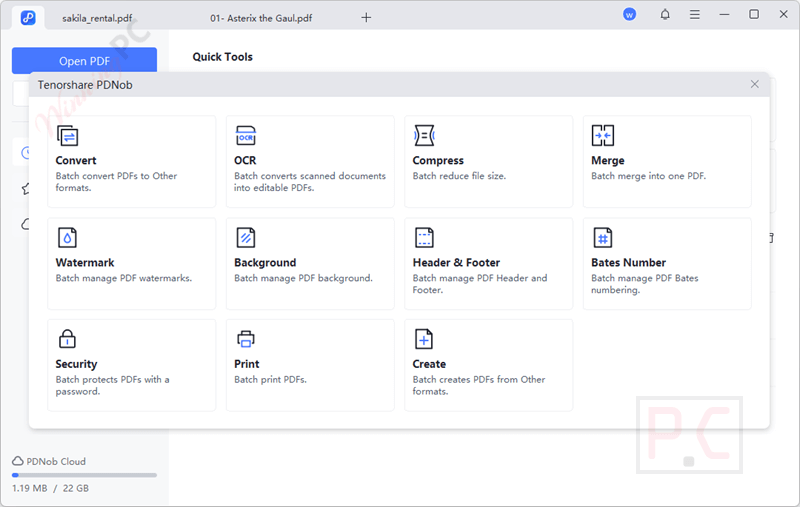Click the PDNob app logo icon
Screen dimensions: 800x507
pos(28,18)
